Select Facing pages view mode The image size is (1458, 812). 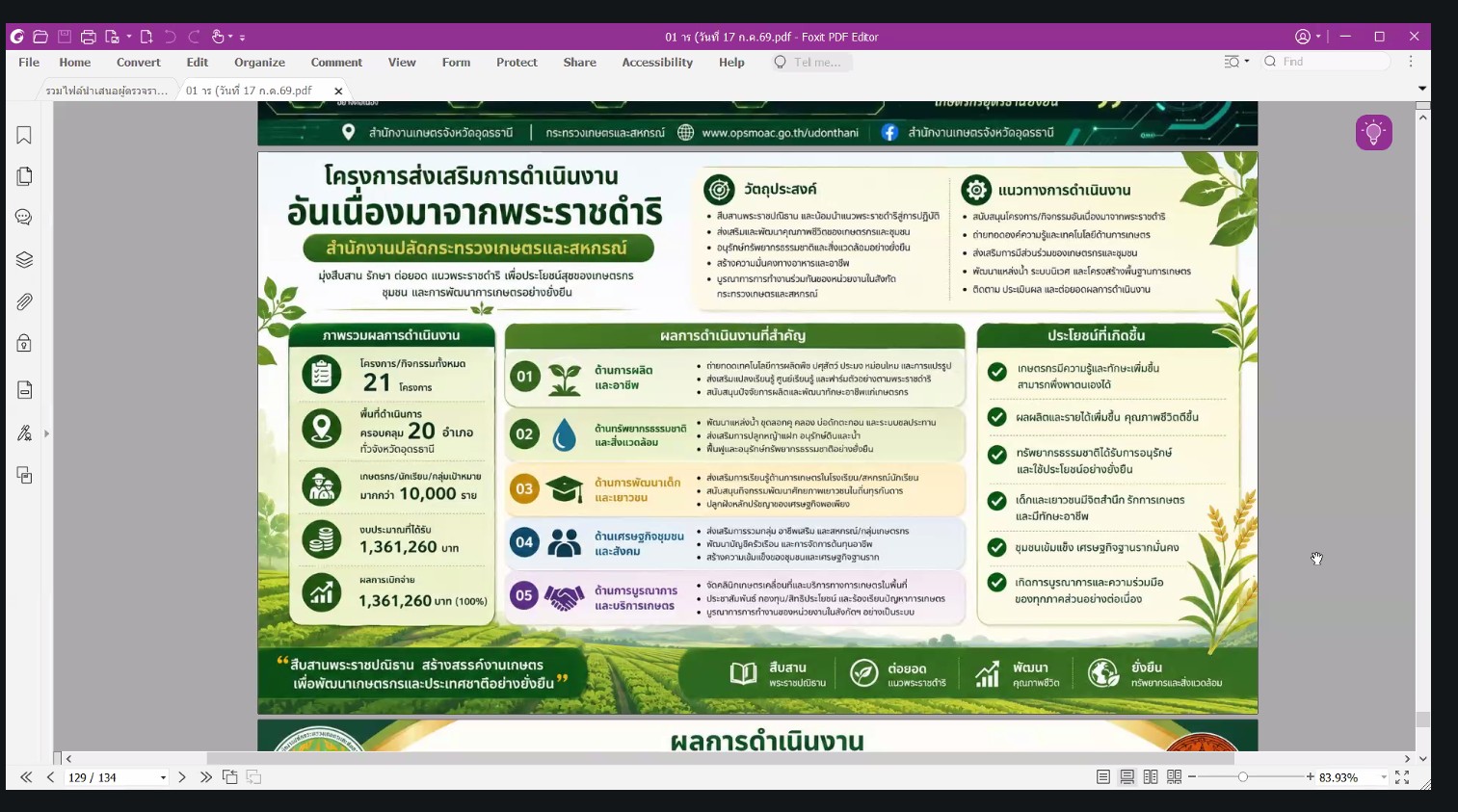(x=1151, y=777)
